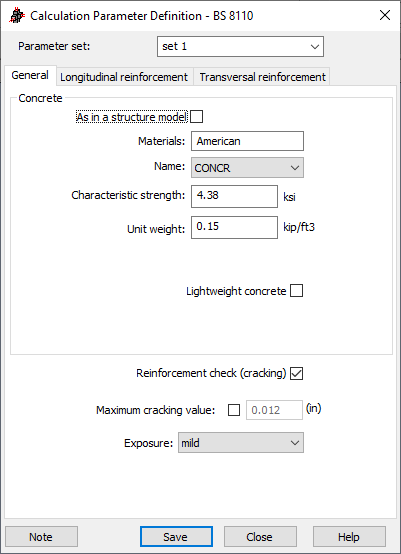Enable the As in a structure model checkbox

196,117
